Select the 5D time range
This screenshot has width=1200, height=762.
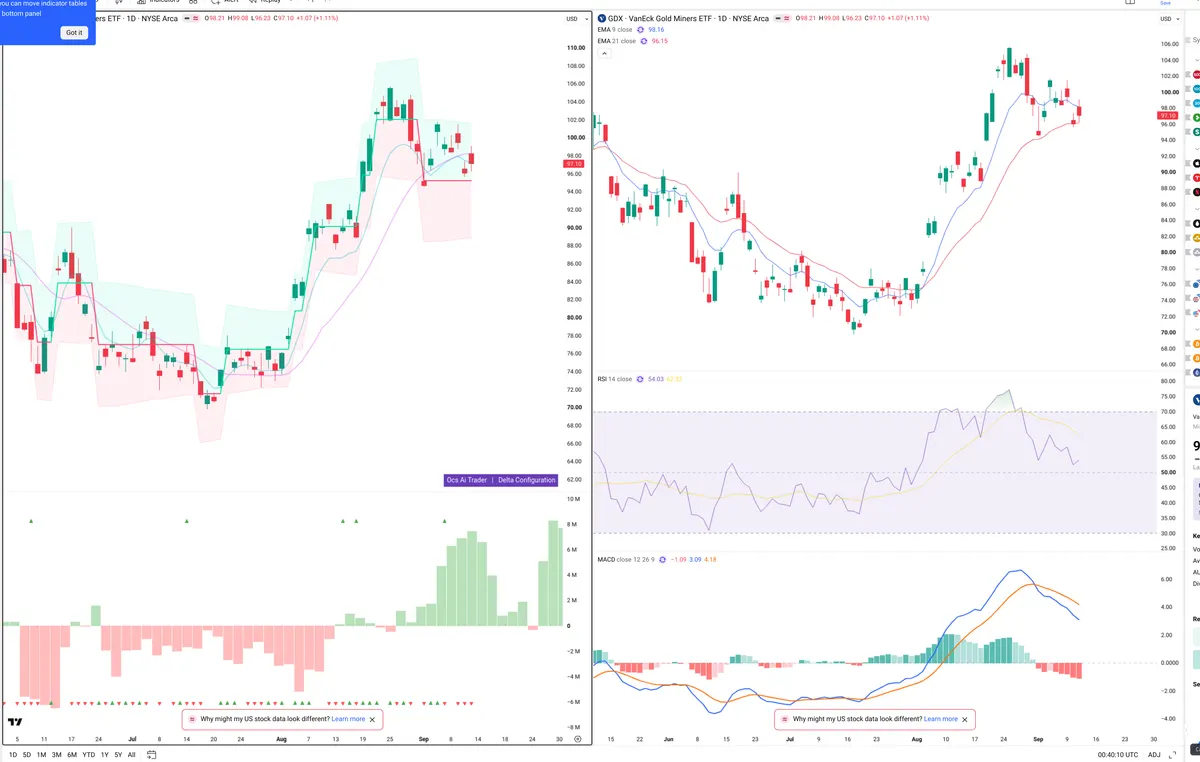[27, 754]
